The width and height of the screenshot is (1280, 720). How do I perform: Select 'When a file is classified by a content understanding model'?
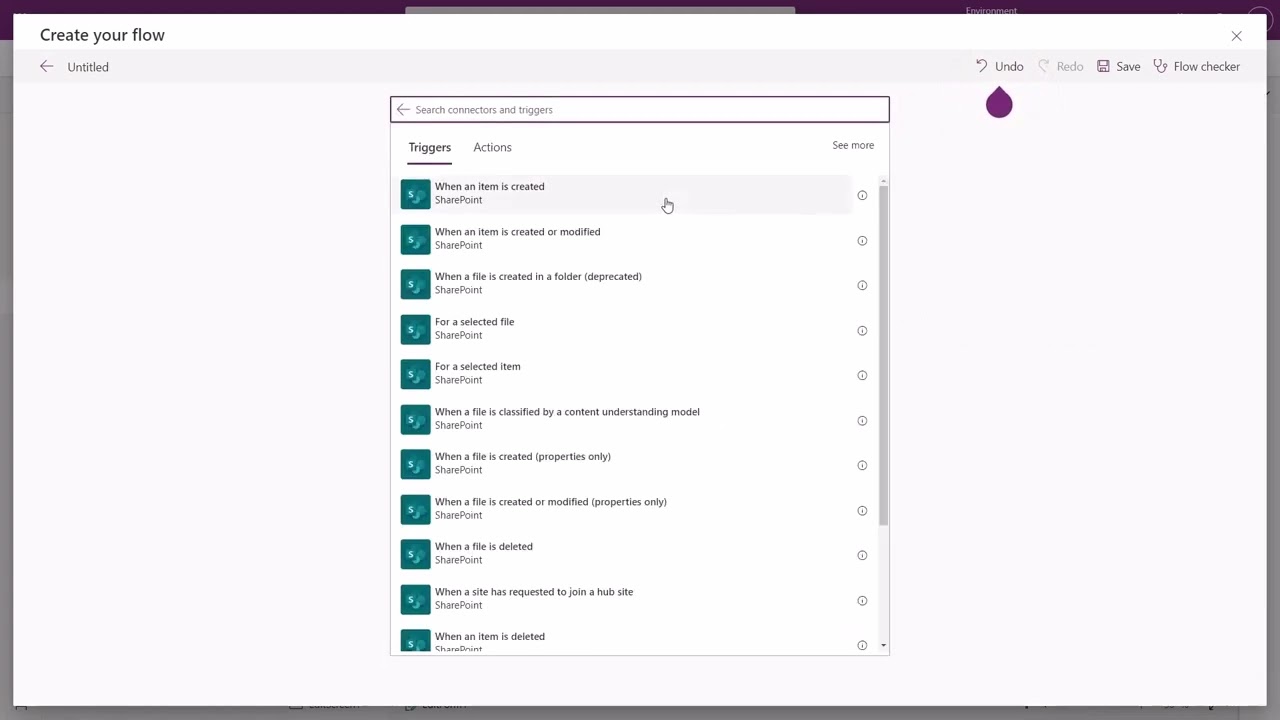pyautogui.click(x=625, y=419)
